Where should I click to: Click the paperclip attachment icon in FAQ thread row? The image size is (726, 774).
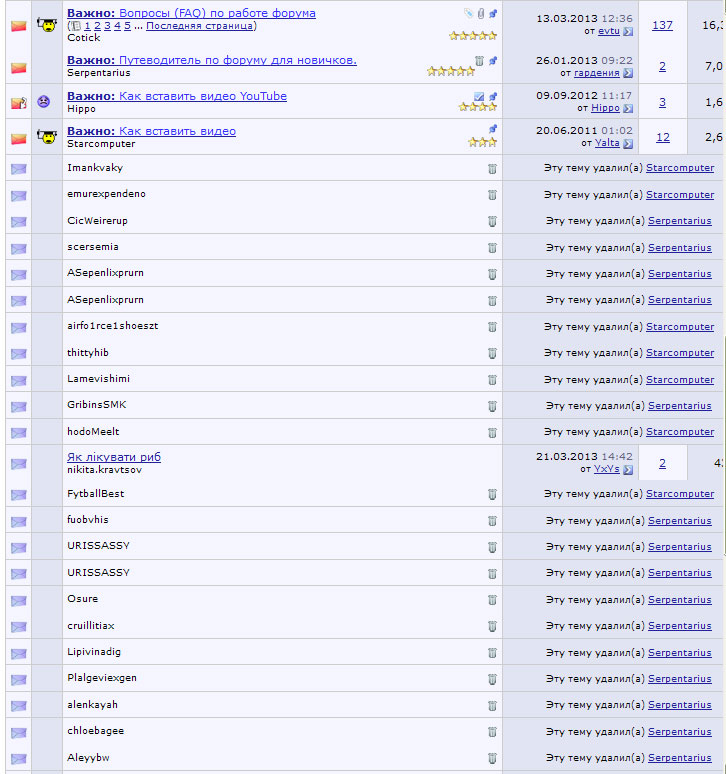(x=480, y=14)
